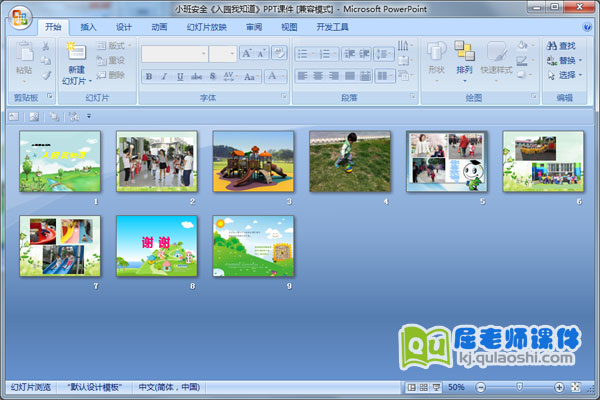This screenshot has height=400, width=600.
Task: Switch to the 动画 (Animations) tab
Action: click(159, 27)
